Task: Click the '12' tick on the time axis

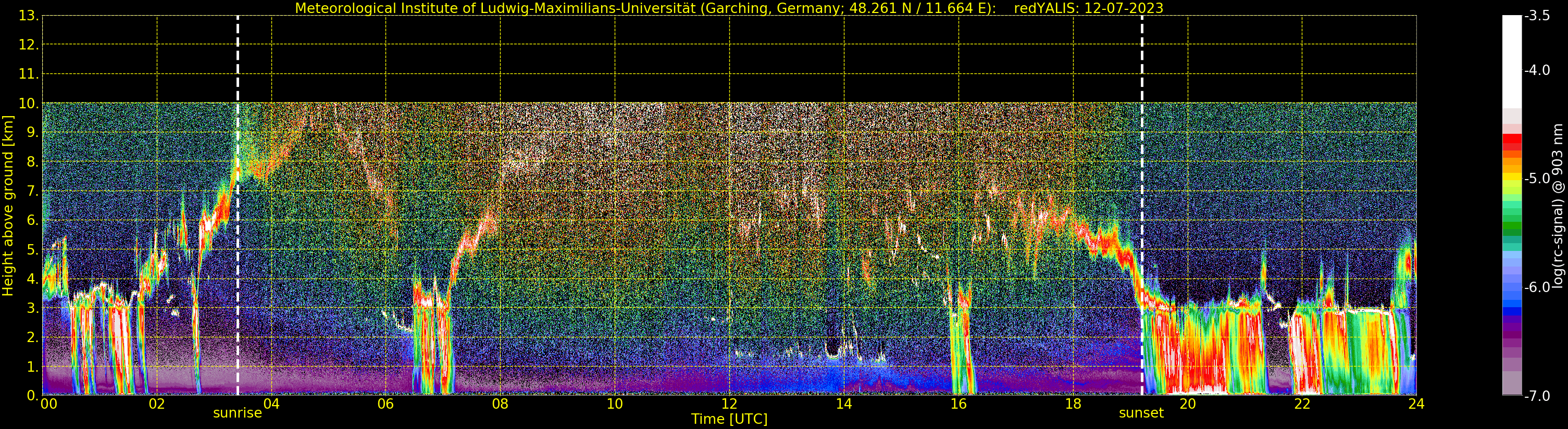Action: click(729, 404)
